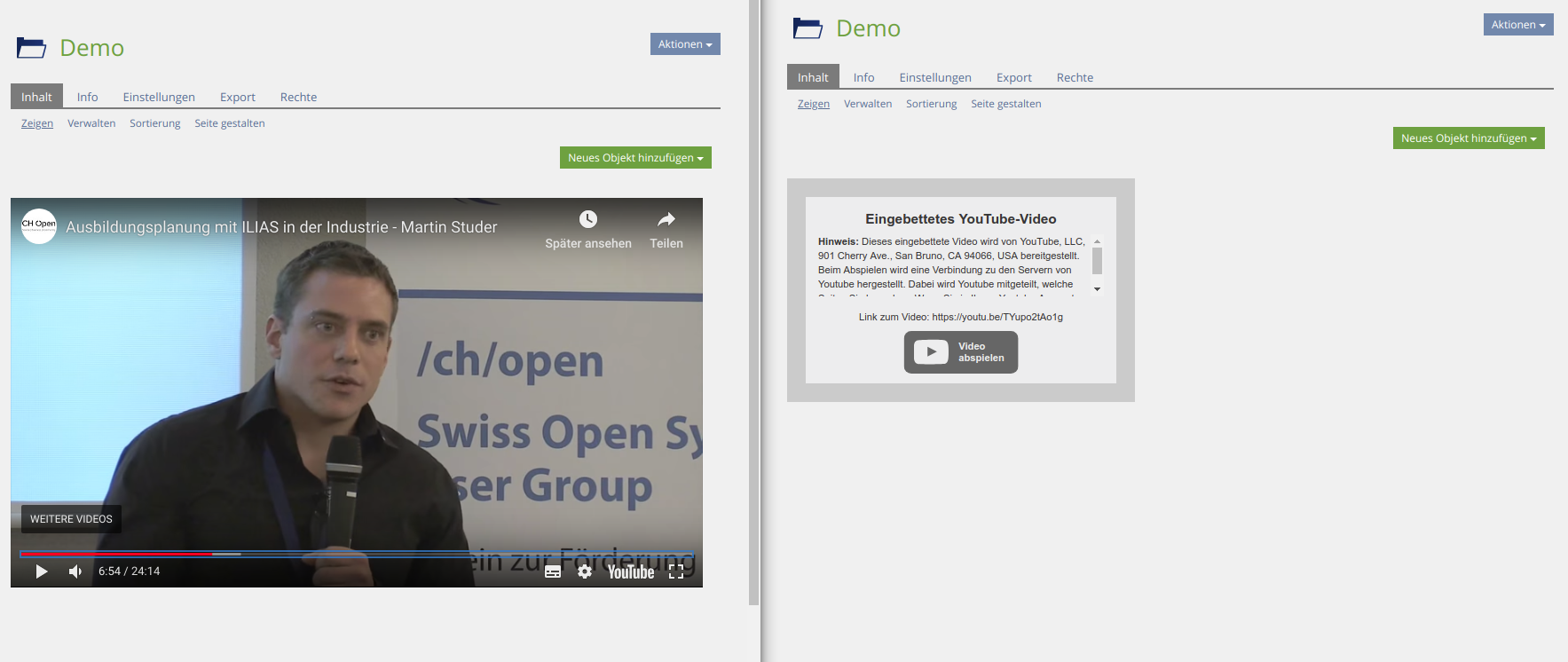Open the Rechte tab in right pane

[1075, 77]
